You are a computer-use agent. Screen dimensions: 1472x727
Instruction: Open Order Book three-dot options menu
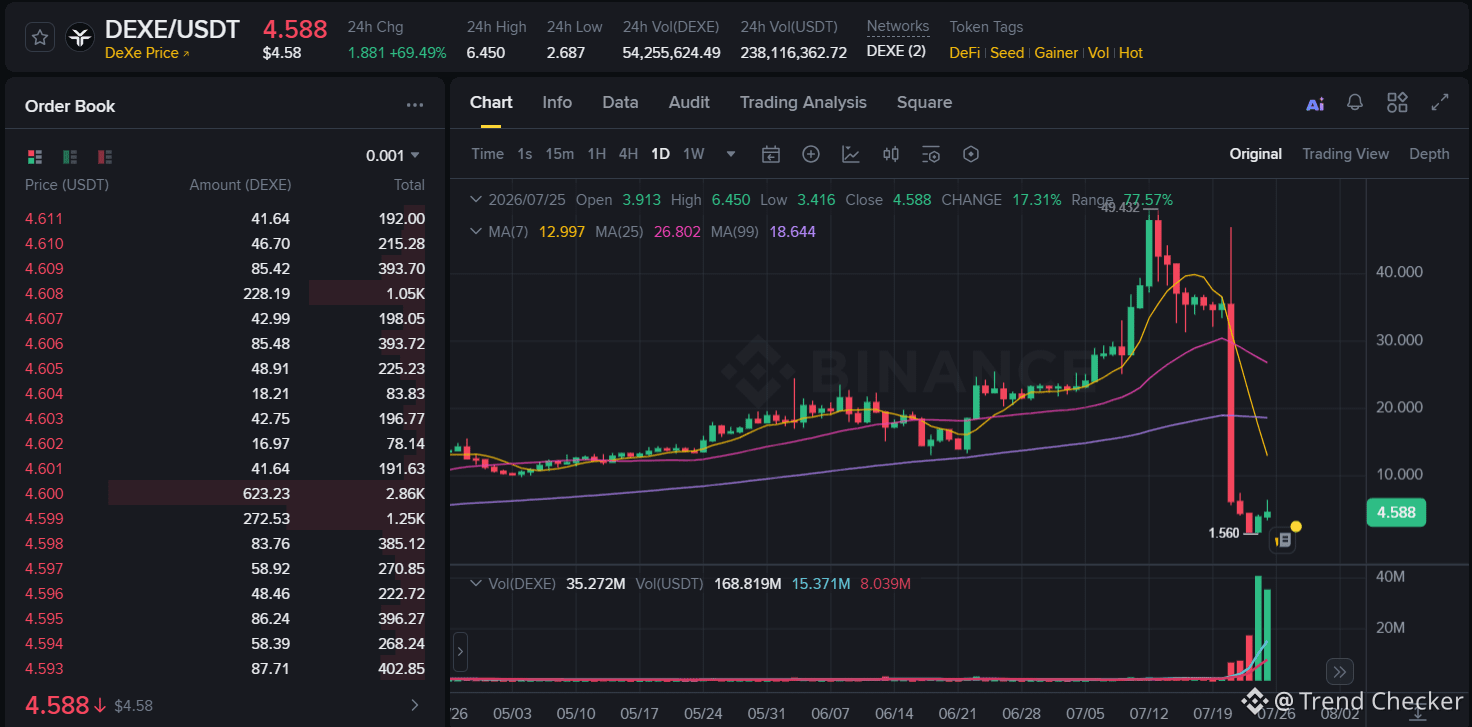(x=415, y=106)
